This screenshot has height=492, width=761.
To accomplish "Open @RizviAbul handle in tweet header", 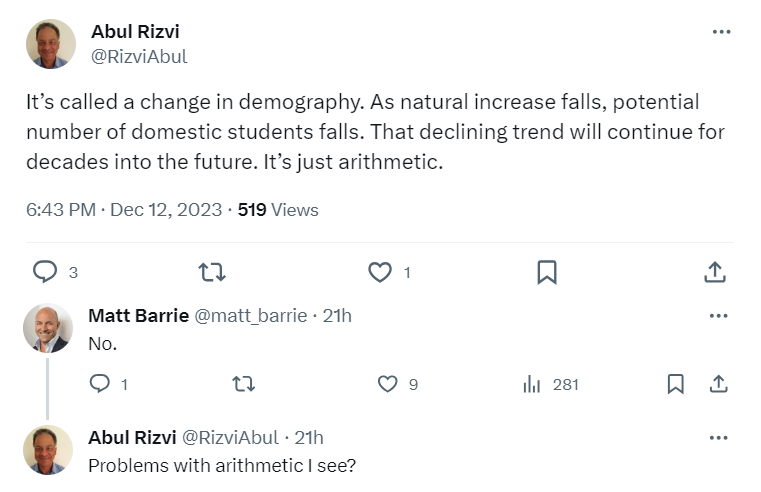I will [139, 56].
